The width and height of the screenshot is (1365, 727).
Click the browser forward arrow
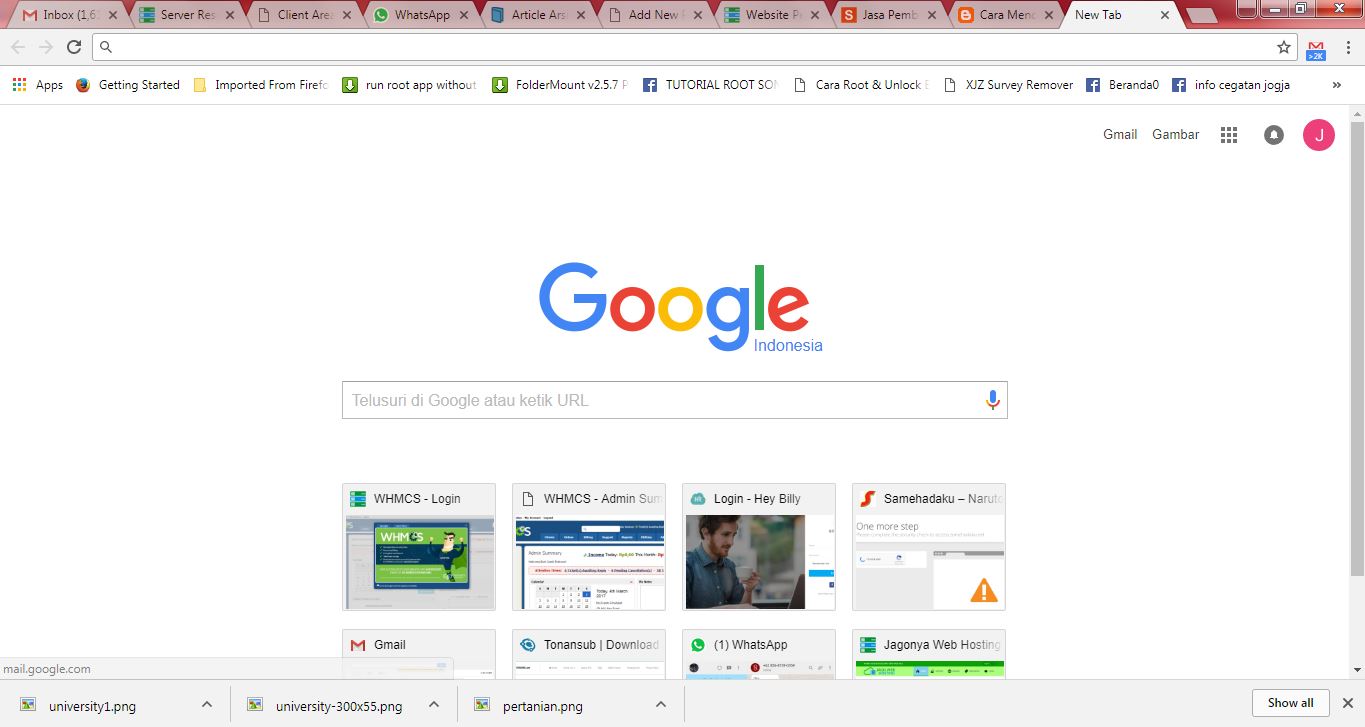tap(46, 47)
